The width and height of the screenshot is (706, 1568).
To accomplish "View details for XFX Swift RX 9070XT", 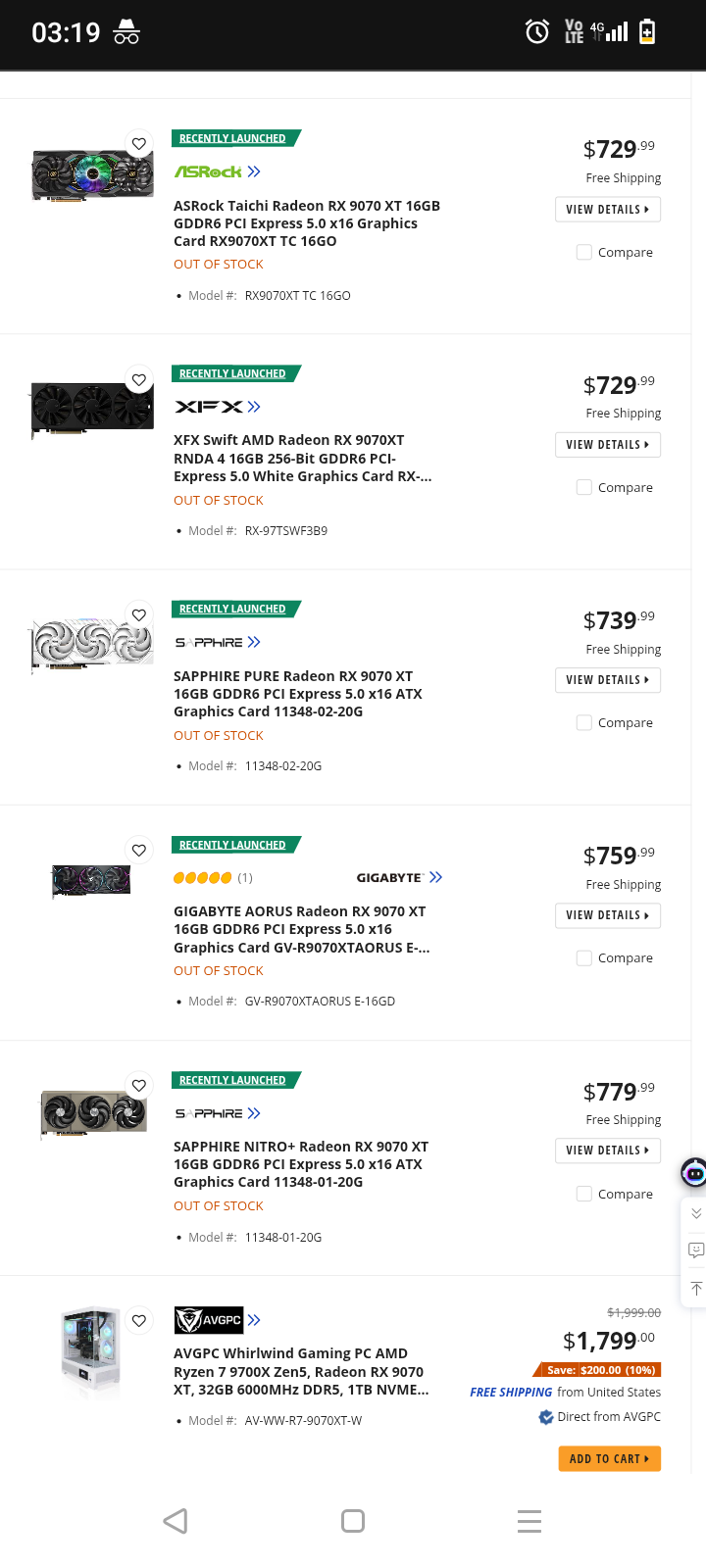I will [607, 445].
